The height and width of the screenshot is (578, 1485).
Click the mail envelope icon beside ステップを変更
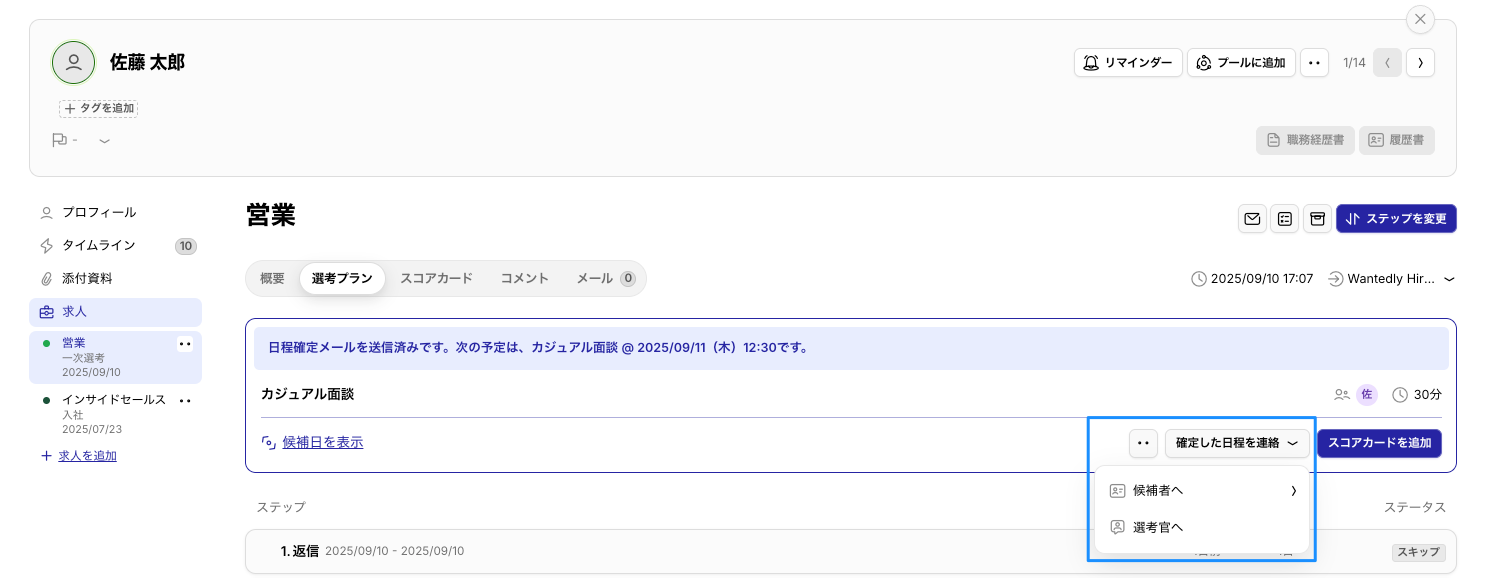coord(1252,219)
